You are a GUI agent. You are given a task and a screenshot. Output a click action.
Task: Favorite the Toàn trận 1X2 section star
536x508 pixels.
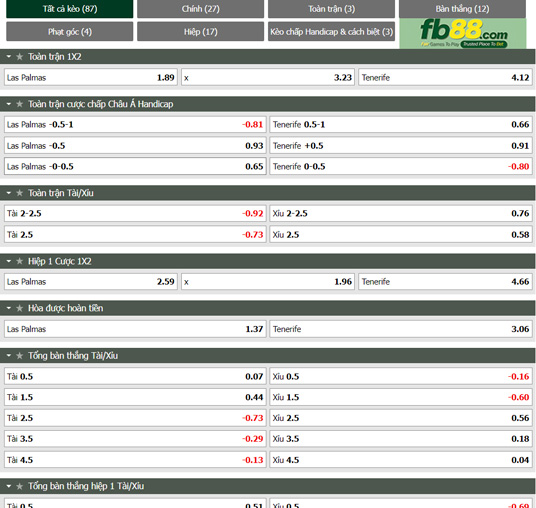coord(19,57)
